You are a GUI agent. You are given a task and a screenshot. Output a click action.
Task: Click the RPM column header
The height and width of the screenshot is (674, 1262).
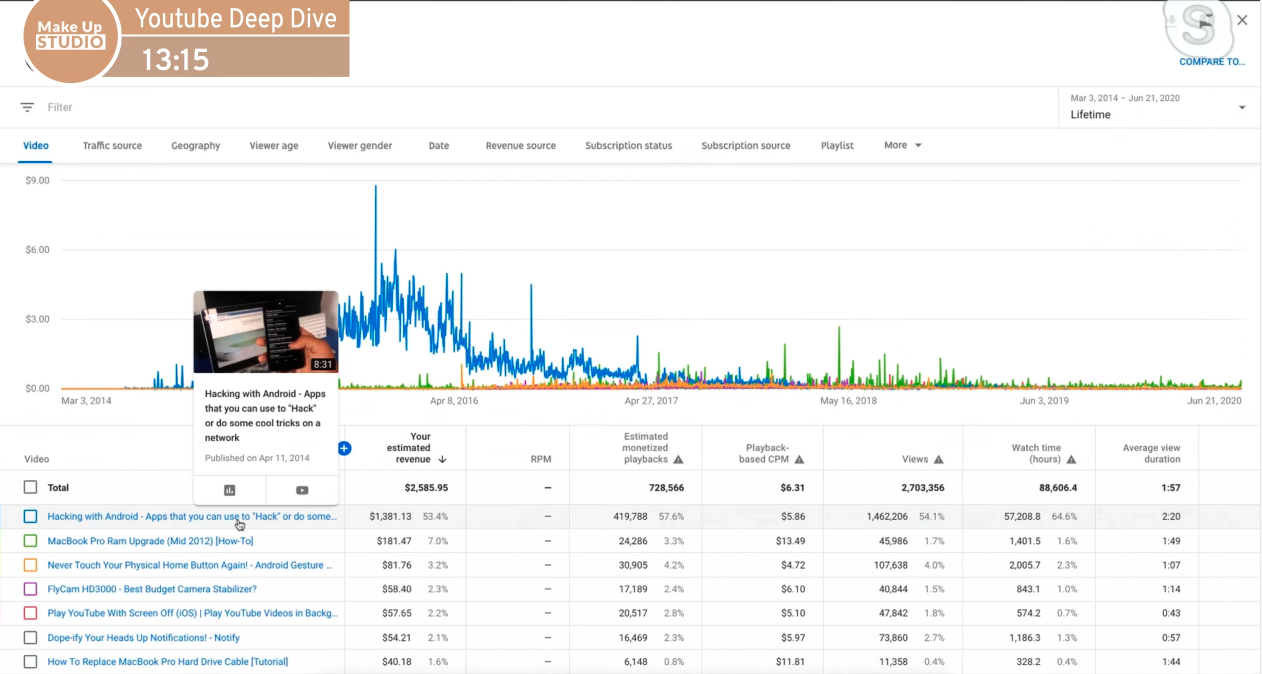(540, 460)
